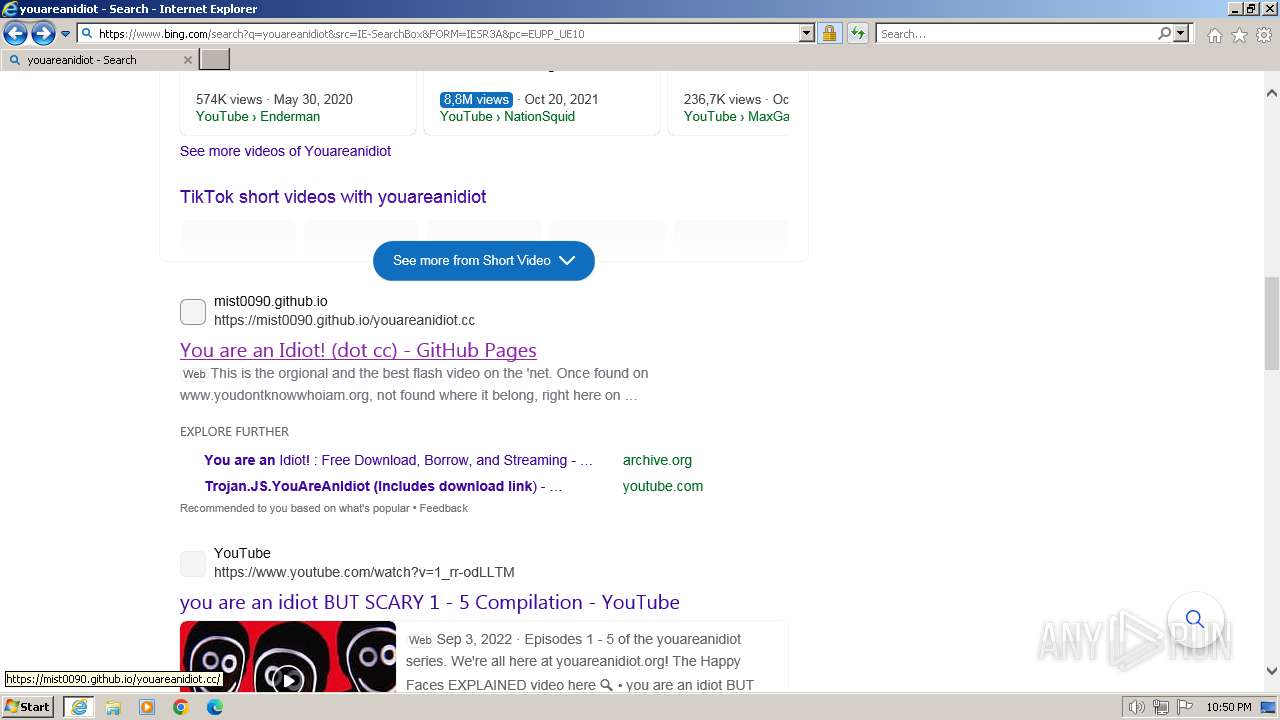The height and width of the screenshot is (720, 1280).
Task: Click the archive.org domain label
Action: click(x=657, y=460)
